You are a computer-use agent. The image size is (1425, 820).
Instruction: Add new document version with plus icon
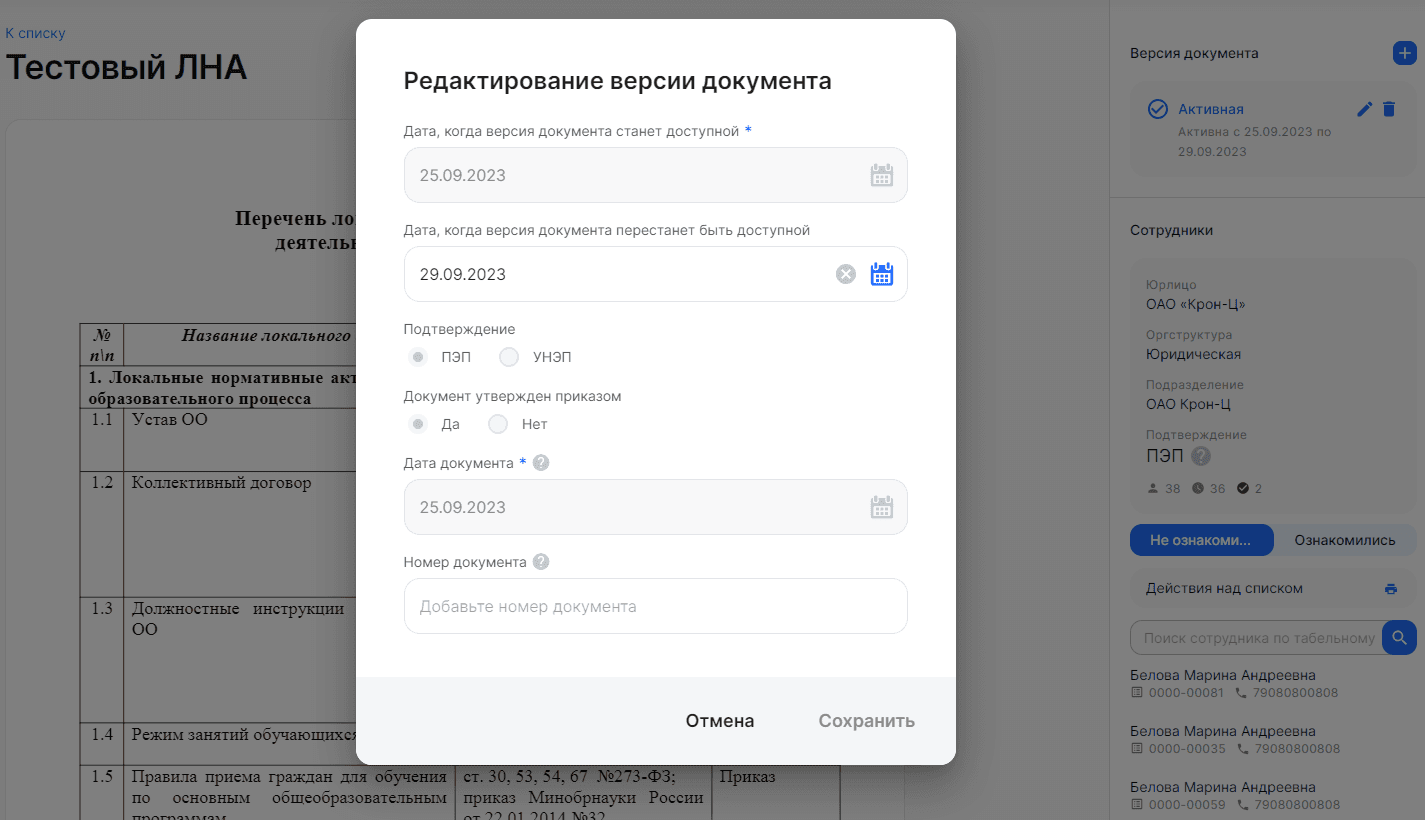1404,53
